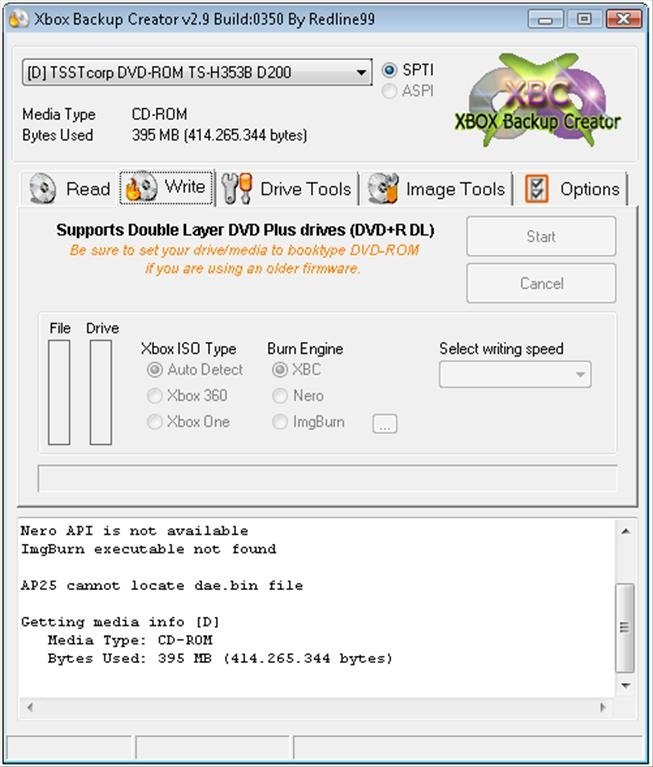Click 'Getting media info [D]' log line
The width and height of the screenshot is (653, 767).
click(120, 622)
